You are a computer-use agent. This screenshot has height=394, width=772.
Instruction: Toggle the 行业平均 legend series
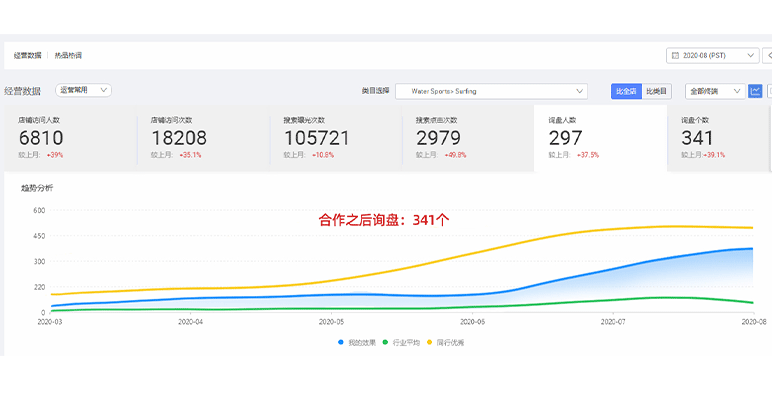pyautogui.click(x=401, y=342)
